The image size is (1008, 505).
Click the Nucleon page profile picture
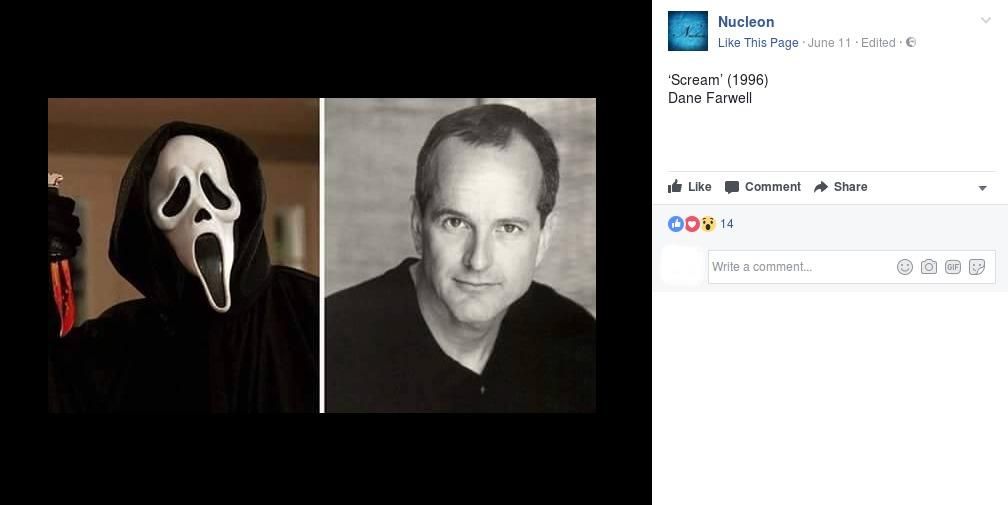click(688, 31)
